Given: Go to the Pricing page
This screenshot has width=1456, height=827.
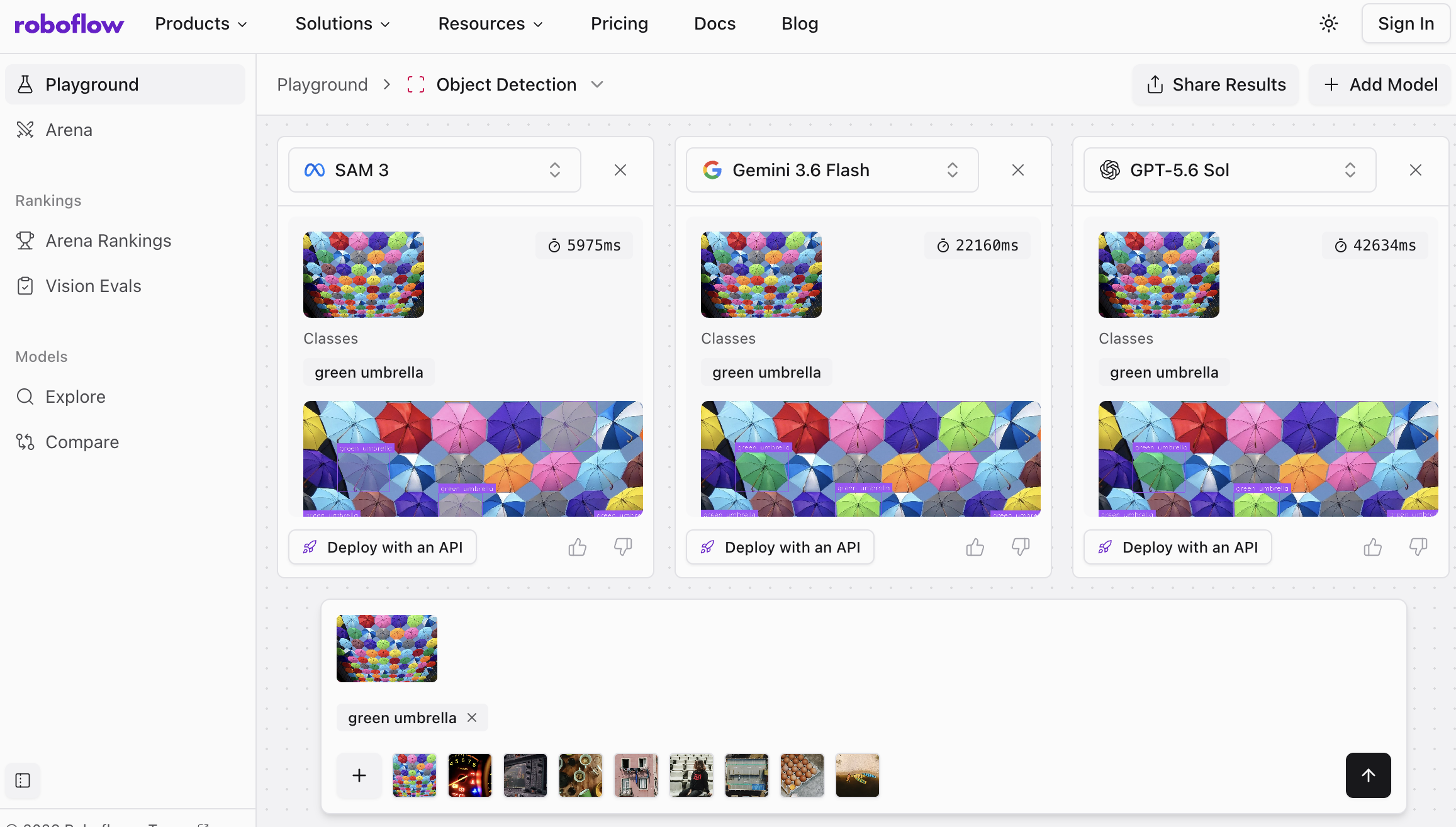Looking at the screenshot, I should 619,24.
